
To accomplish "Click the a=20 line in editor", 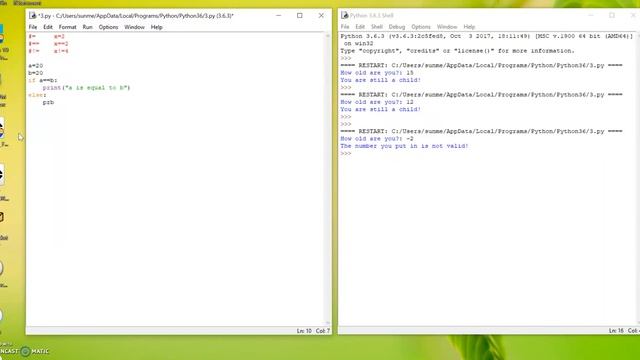I will (x=36, y=66).
